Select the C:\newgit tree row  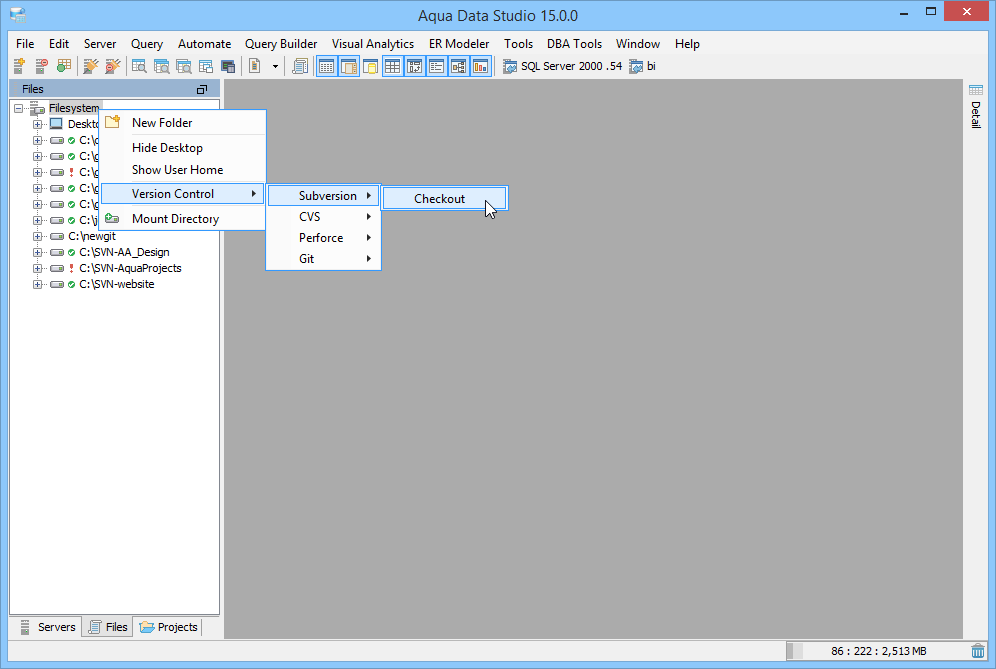tap(91, 236)
